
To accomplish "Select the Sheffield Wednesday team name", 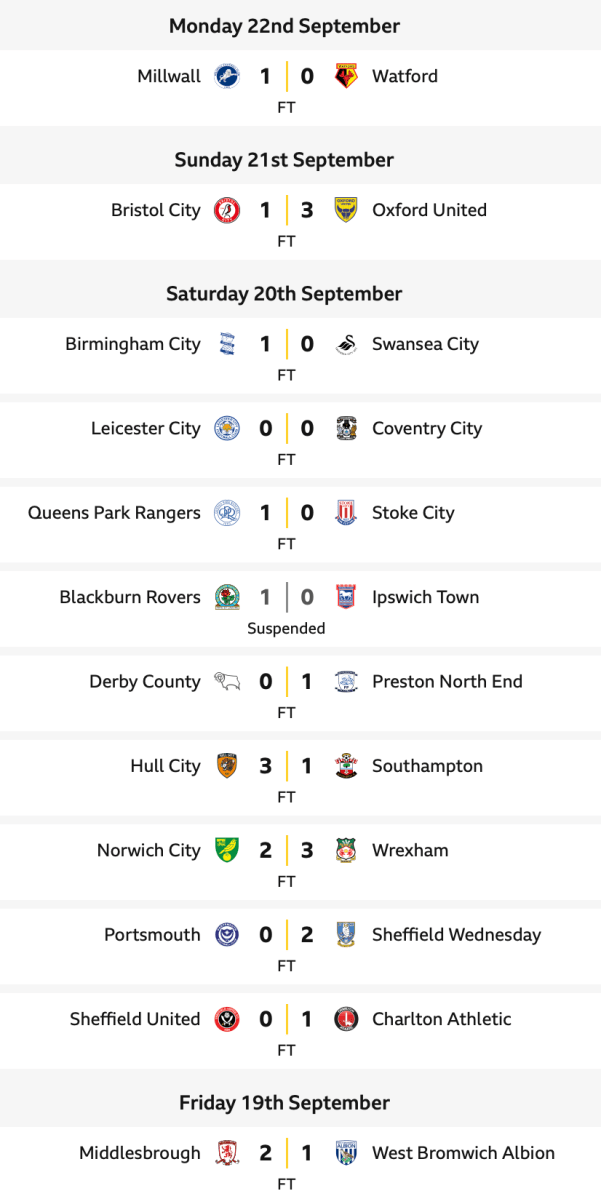I will [x=456, y=935].
